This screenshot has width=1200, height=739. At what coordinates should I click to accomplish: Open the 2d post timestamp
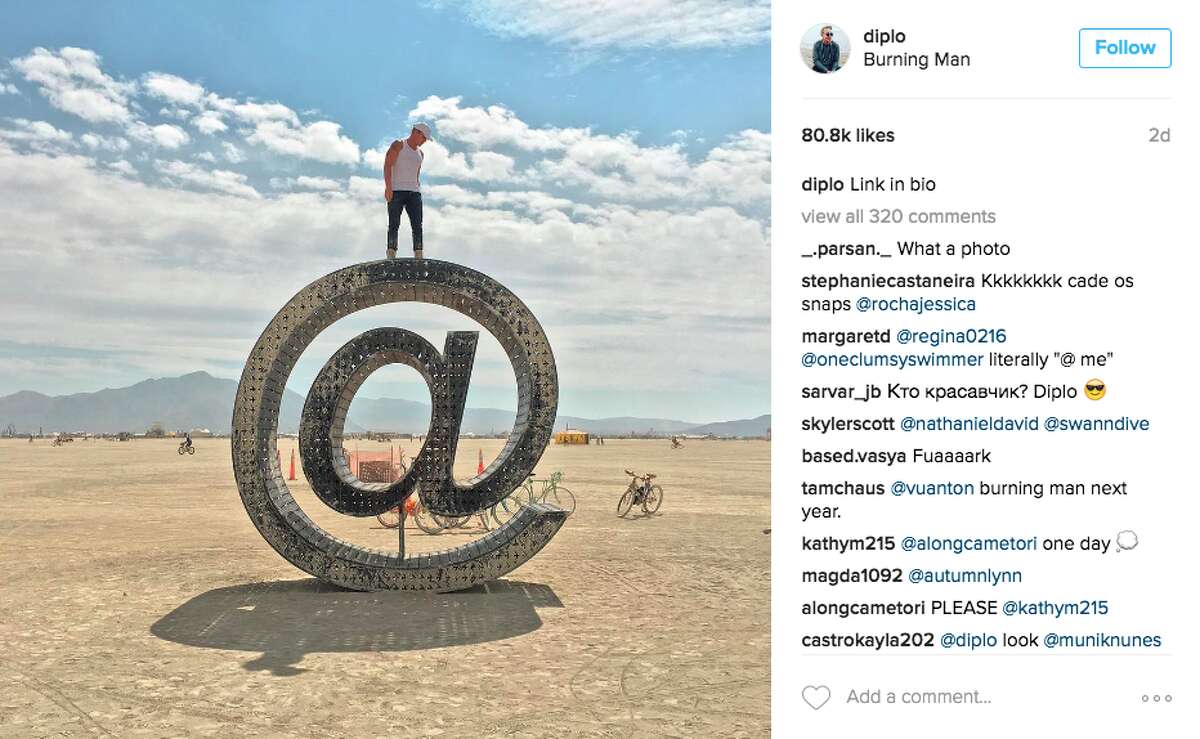pos(1159,135)
